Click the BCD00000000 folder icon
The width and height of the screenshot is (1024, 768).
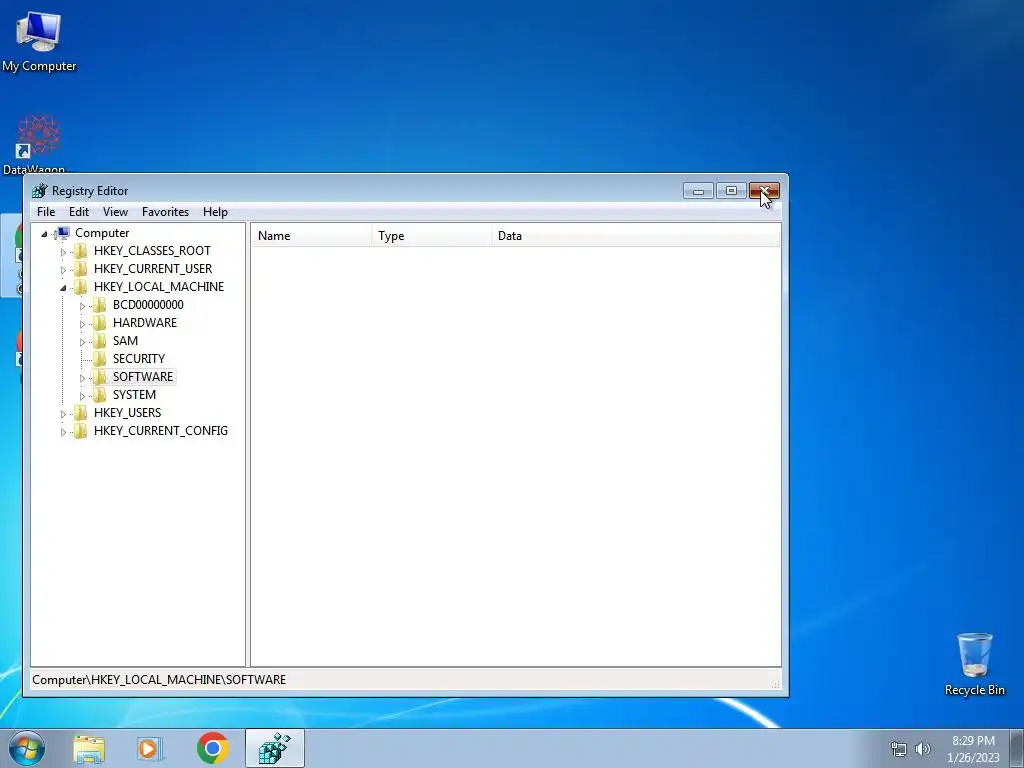(x=99, y=304)
